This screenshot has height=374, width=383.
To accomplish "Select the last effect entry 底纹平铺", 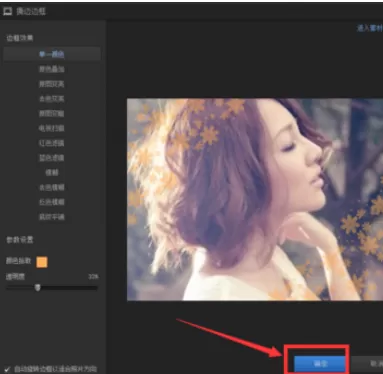I will [52, 217].
